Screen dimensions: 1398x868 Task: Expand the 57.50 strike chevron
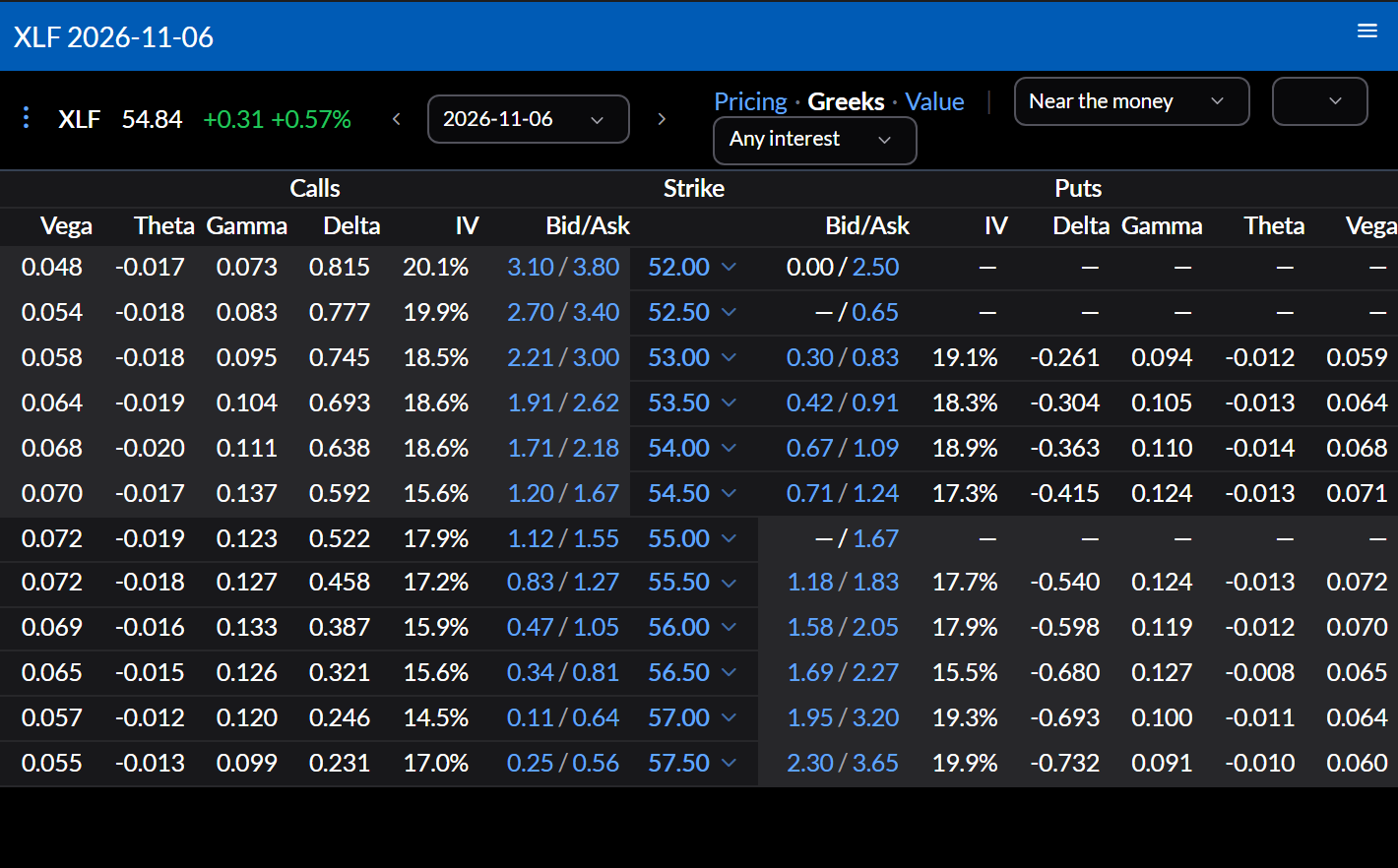pyautogui.click(x=729, y=763)
